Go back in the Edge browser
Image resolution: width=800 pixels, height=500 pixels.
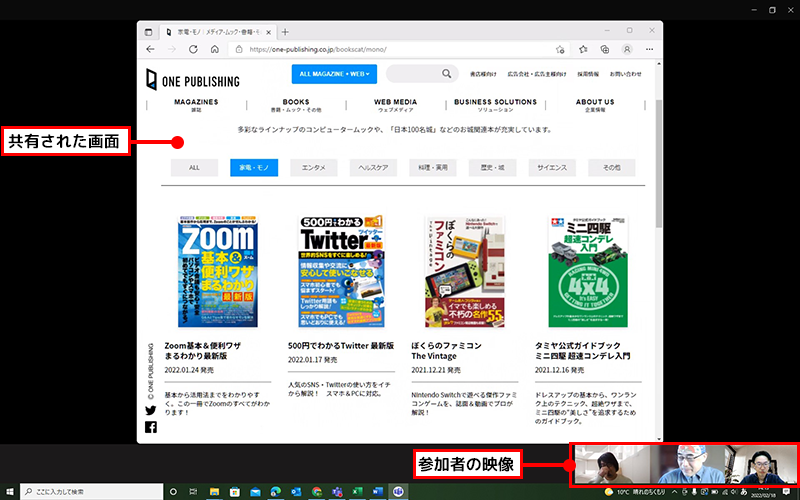click(150, 49)
